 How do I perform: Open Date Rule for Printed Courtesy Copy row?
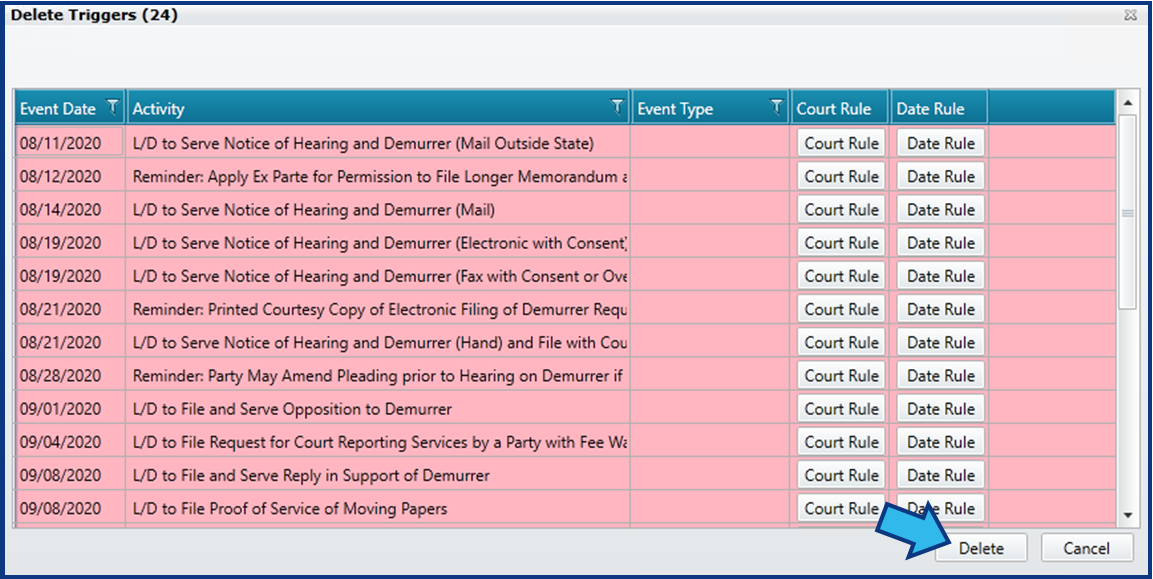pyautogui.click(x=940, y=309)
